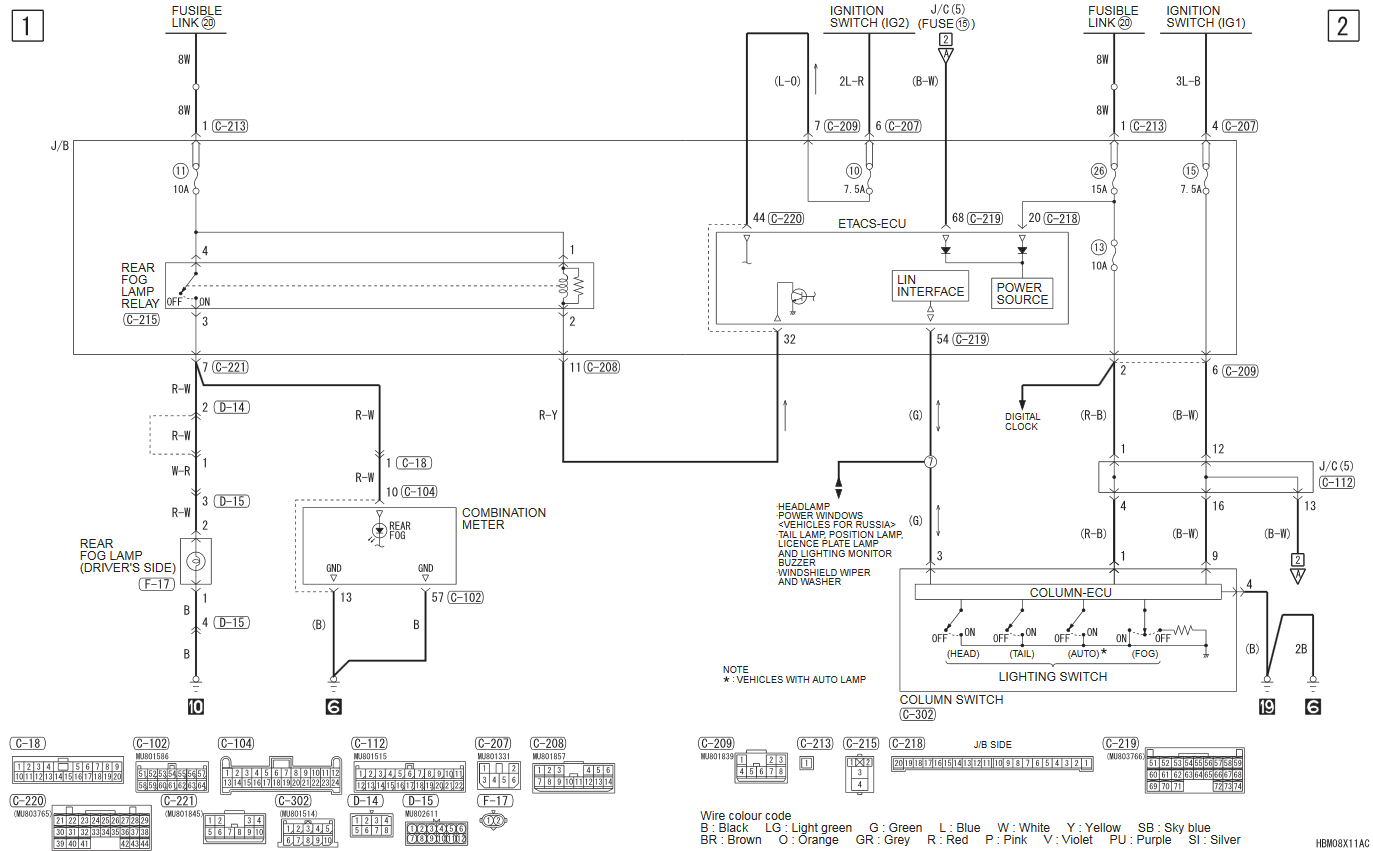Click the ground point 19 symbol
The height and width of the screenshot is (851, 1373).
click(1267, 707)
